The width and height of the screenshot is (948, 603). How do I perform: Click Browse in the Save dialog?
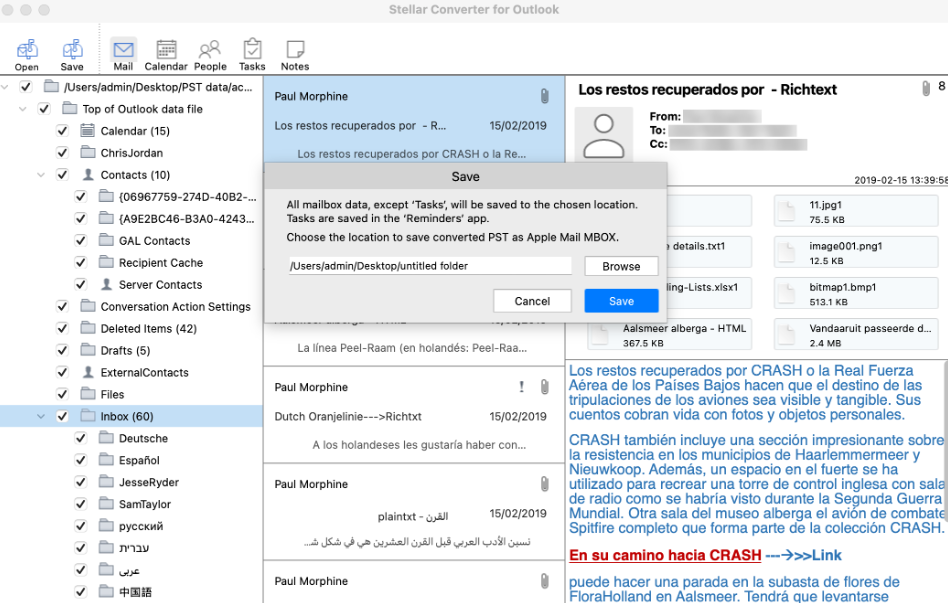pyautogui.click(x=621, y=266)
